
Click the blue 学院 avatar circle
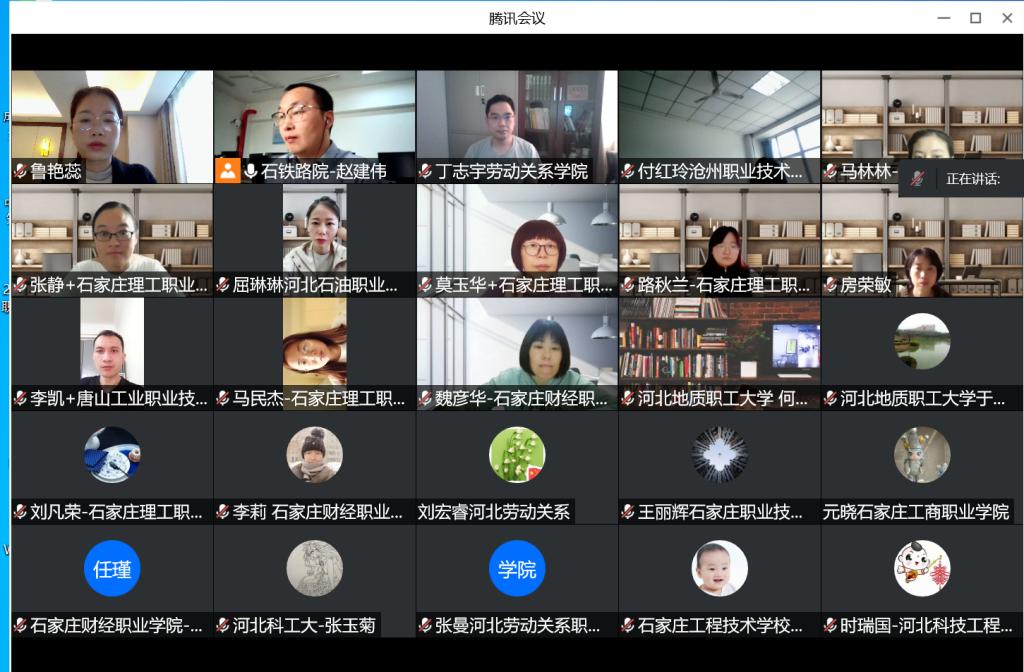coord(517,568)
